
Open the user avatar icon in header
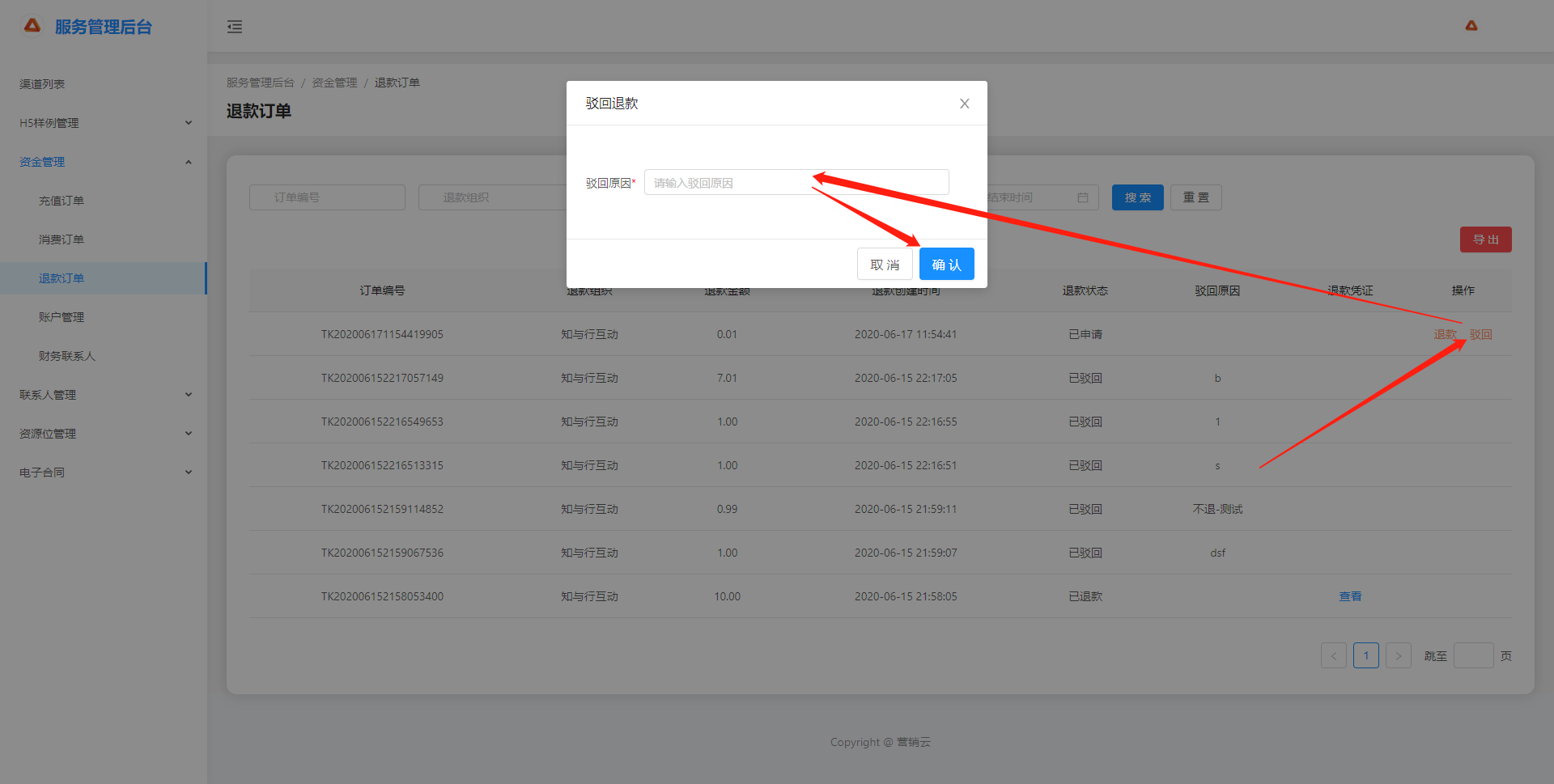point(1471,26)
